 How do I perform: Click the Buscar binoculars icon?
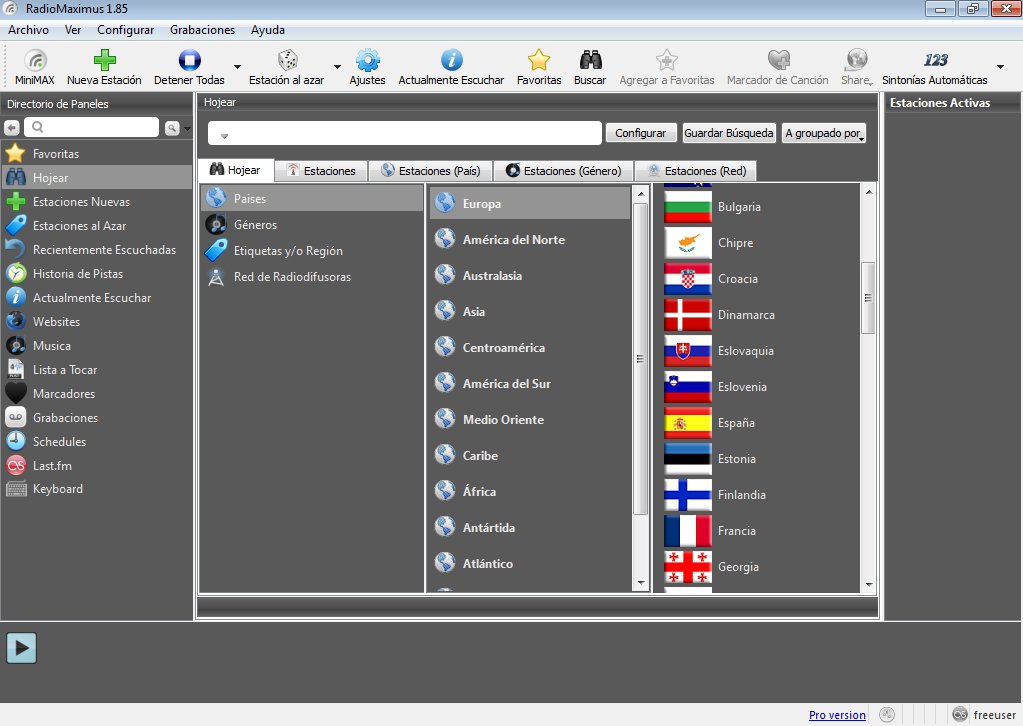[590, 67]
